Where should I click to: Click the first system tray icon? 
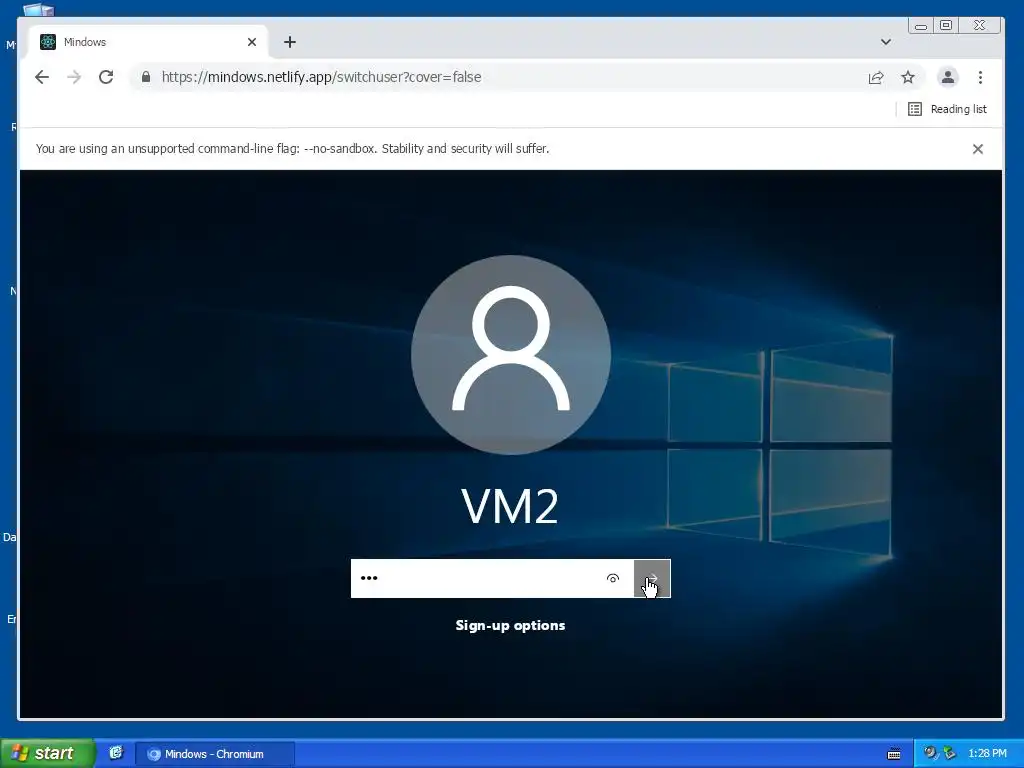pos(929,753)
